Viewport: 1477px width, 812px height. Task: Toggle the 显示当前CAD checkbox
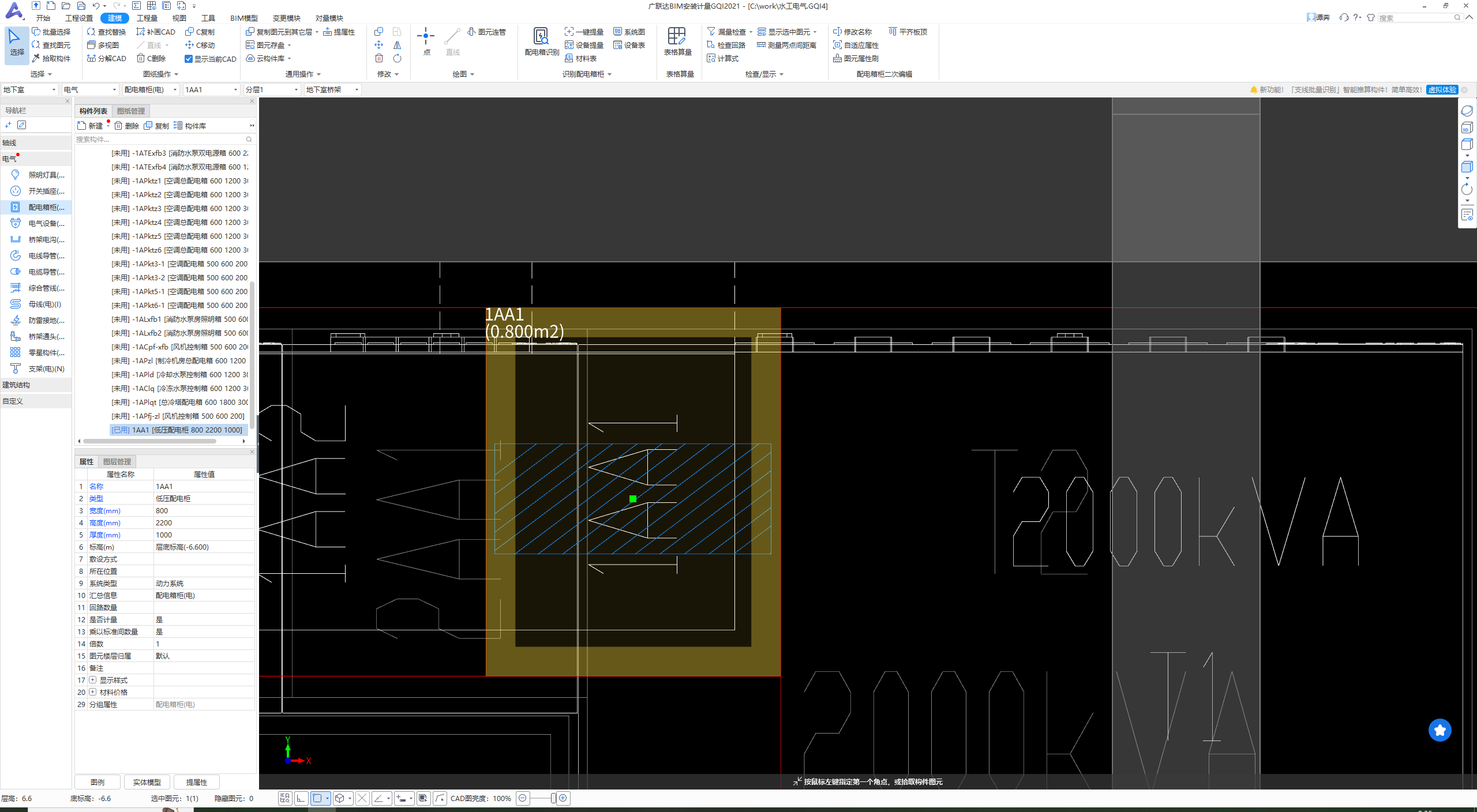189,59
